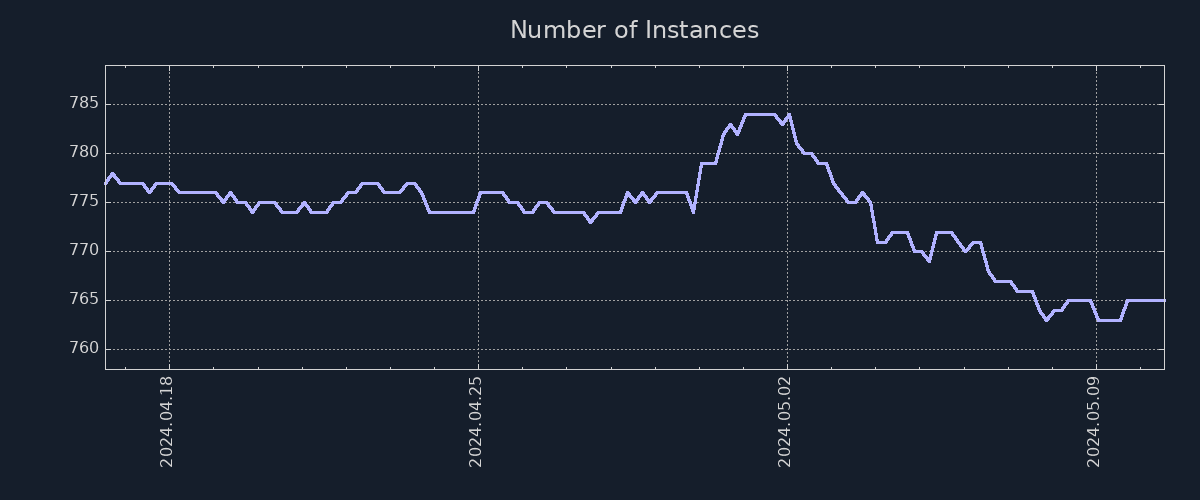1200x500 pixels.
Task: Click the 775 y-axis label
Action: pyautogui.click(x=83, y=201)
